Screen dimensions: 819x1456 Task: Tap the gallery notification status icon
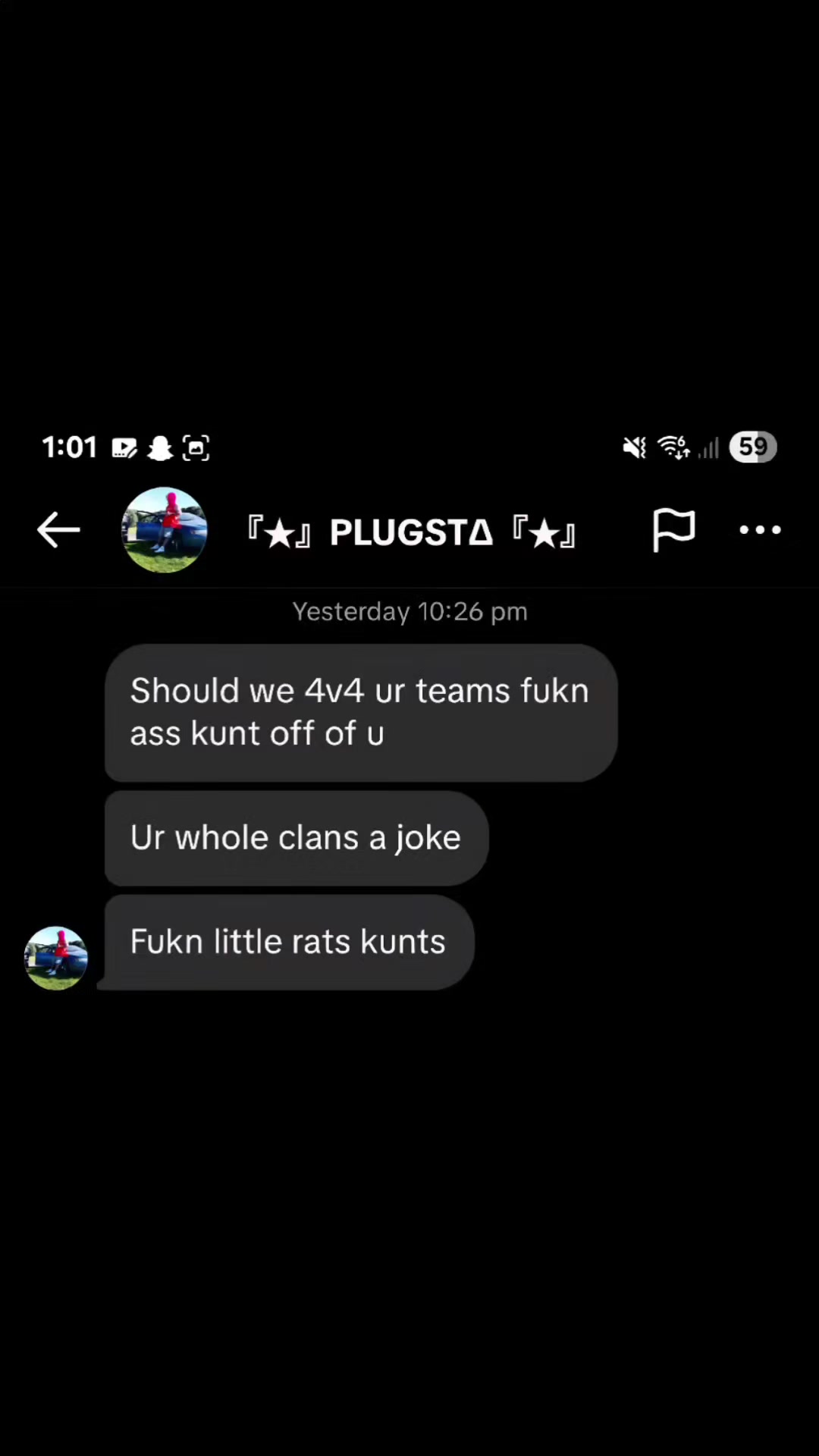pos(124,448)
